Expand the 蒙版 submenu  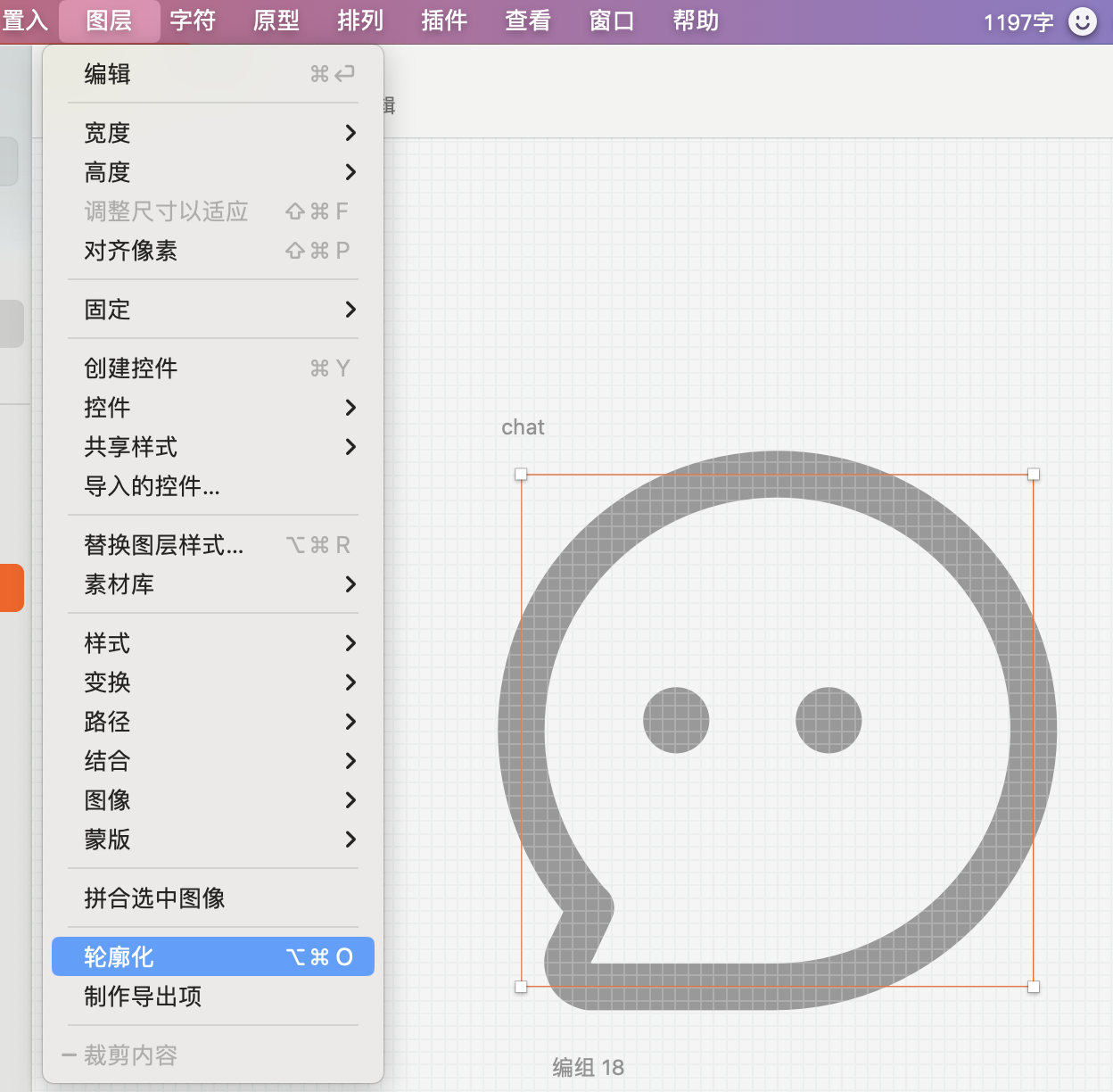[x=213, y=840]
